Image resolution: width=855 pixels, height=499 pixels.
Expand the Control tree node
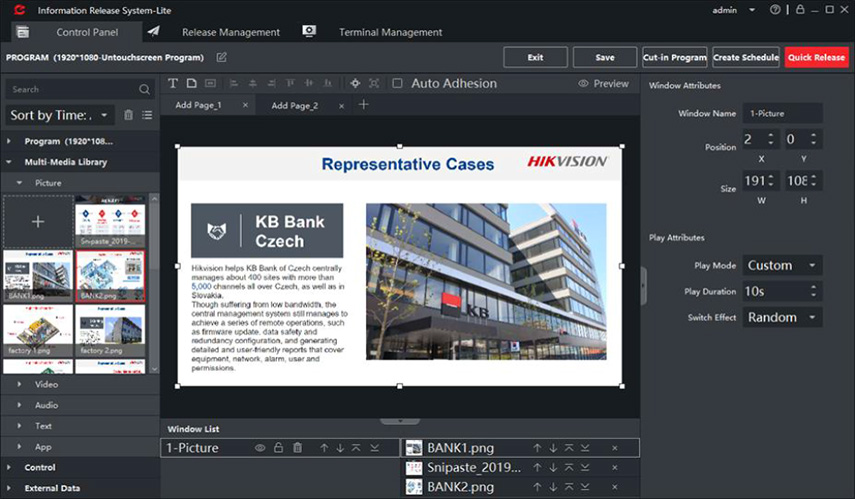point(9,467)
